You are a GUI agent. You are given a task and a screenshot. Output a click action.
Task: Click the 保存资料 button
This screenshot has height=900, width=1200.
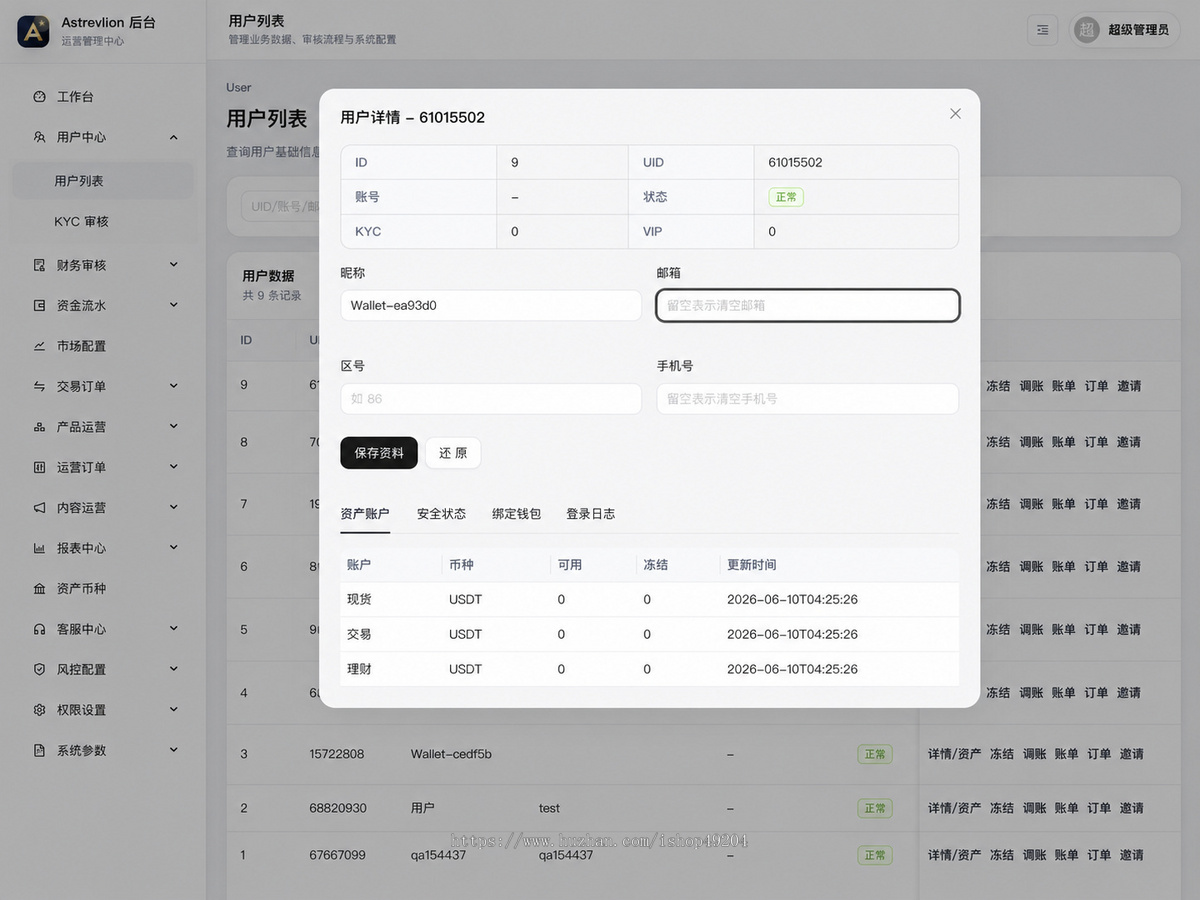(379, 453)
